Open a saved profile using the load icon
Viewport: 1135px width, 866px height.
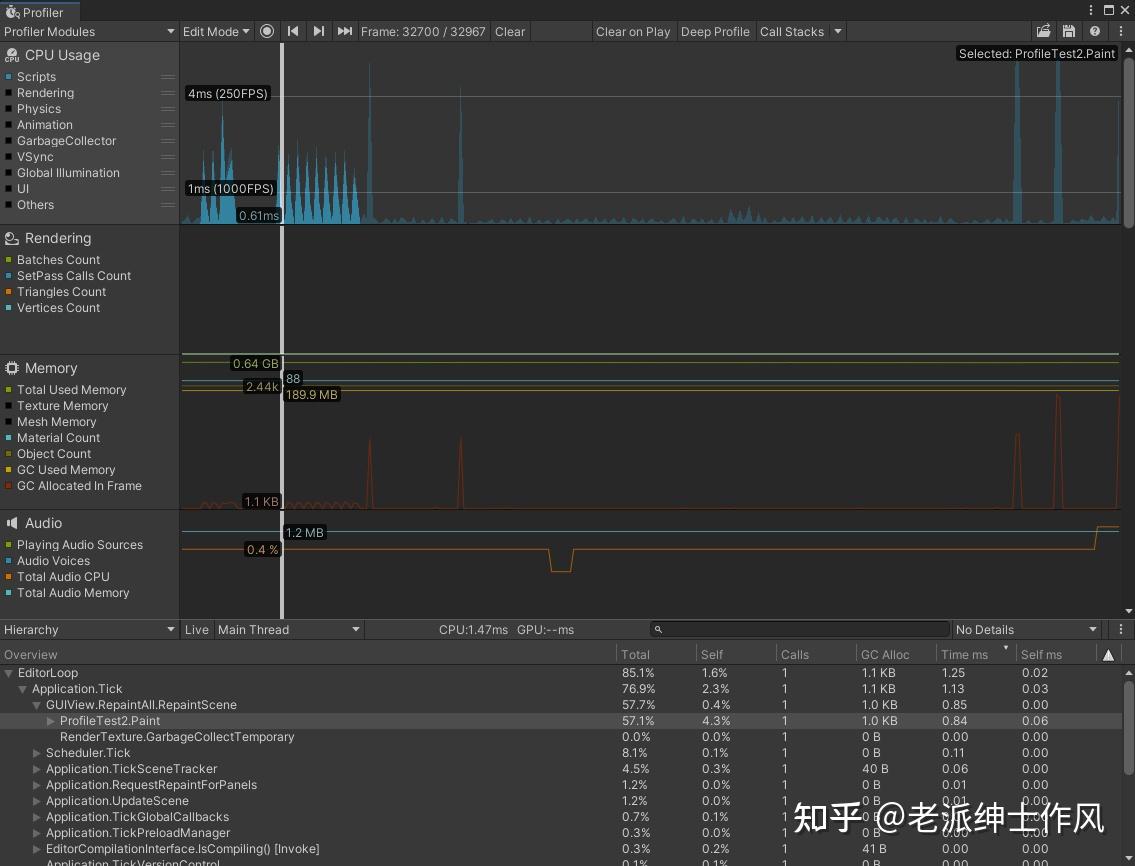click(x=1044, y=31)
